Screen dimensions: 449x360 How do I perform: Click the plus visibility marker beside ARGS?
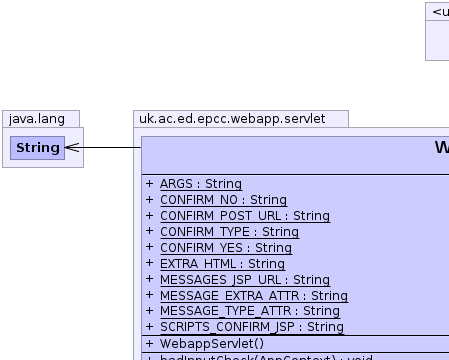[x=149, y=183]
